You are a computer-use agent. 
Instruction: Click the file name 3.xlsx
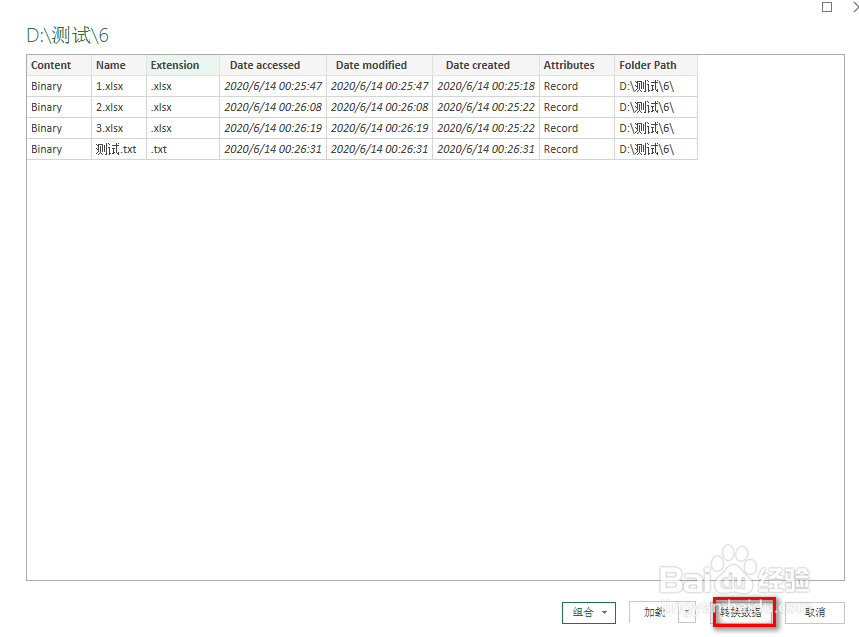point(119,128)
